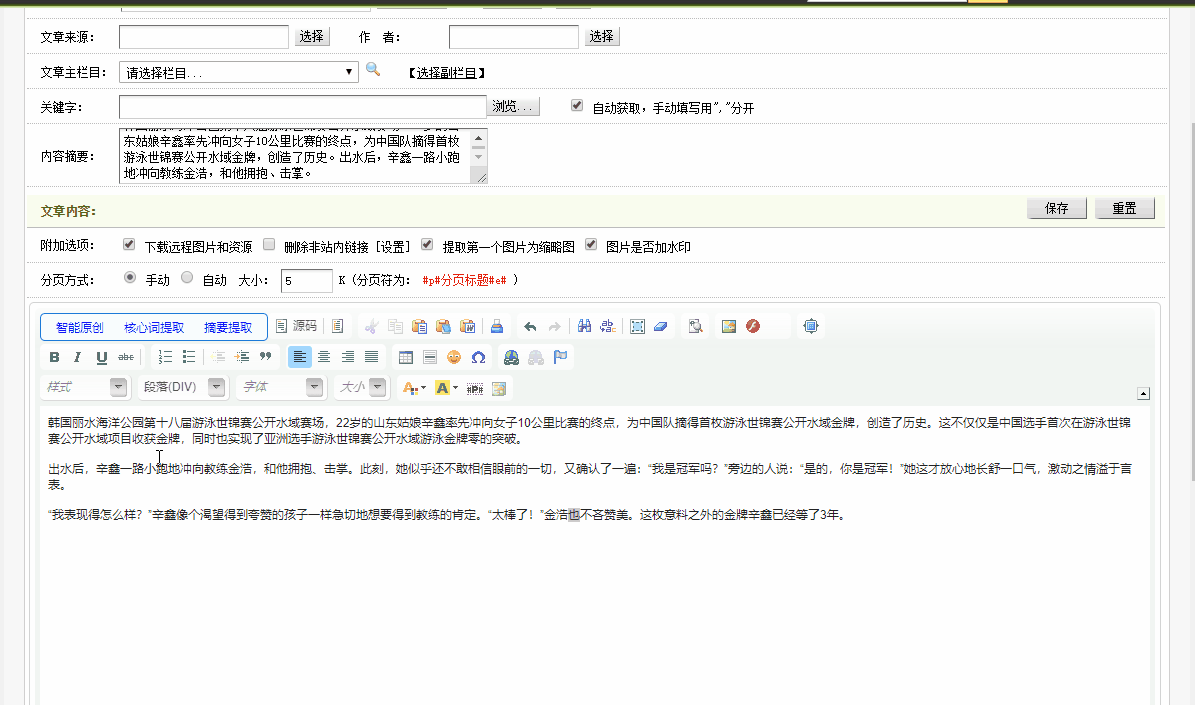The width and height of the screenshot is (1195, 705).
Task: Open the 样式 style dropdown
Action: coord(84,387)
